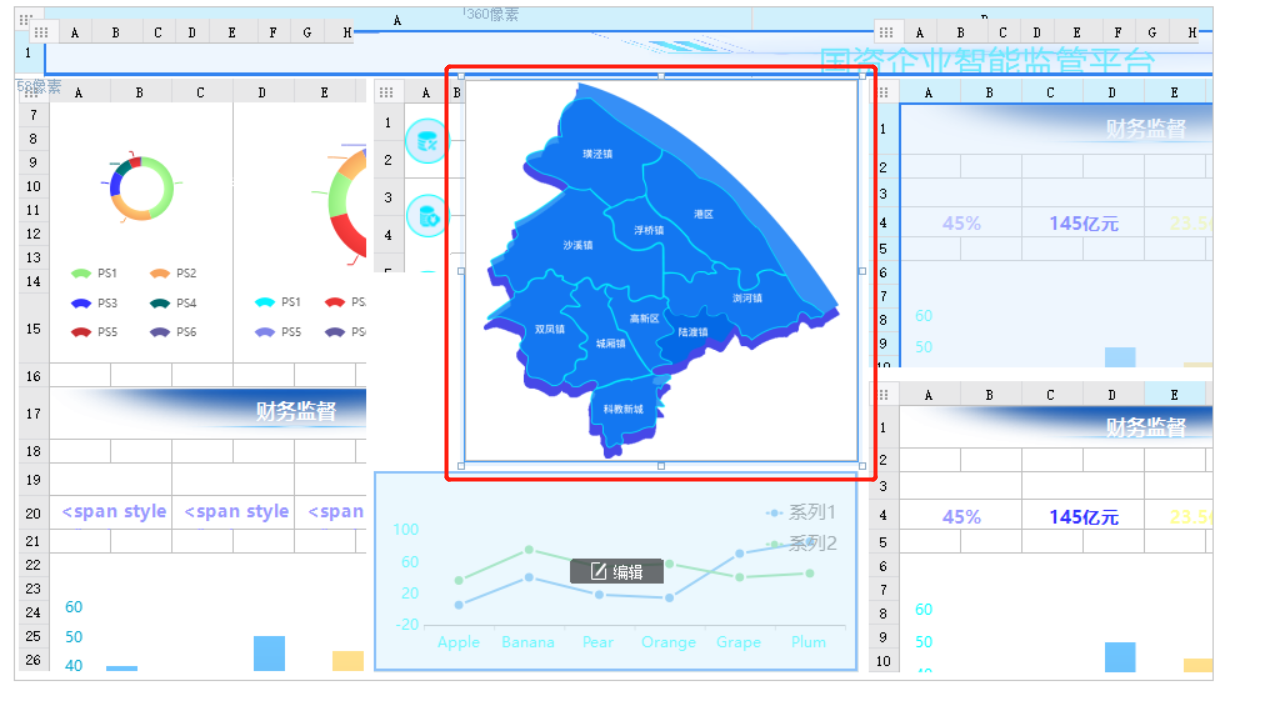Click the 编辑 edit button on line chart
1262x726 pixels.
point(617,572)
